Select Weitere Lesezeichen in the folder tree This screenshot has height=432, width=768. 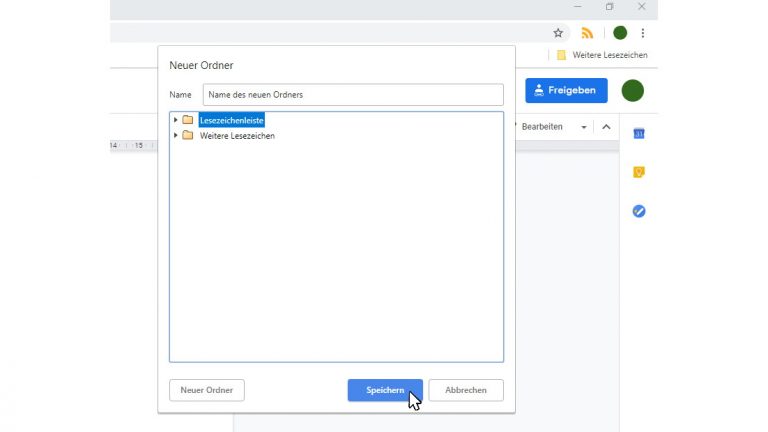pyautogui.click(x=237, y=135)
